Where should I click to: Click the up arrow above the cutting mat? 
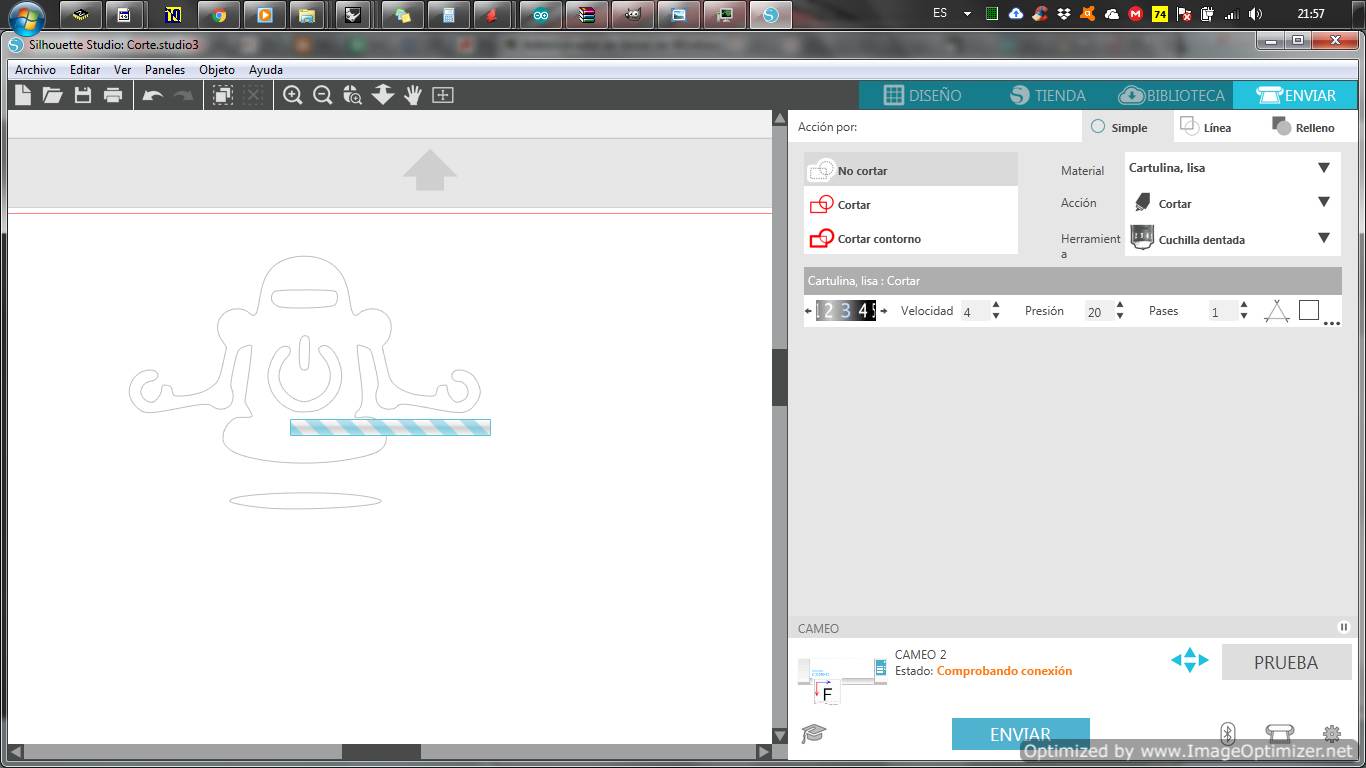tap(430, 169)
